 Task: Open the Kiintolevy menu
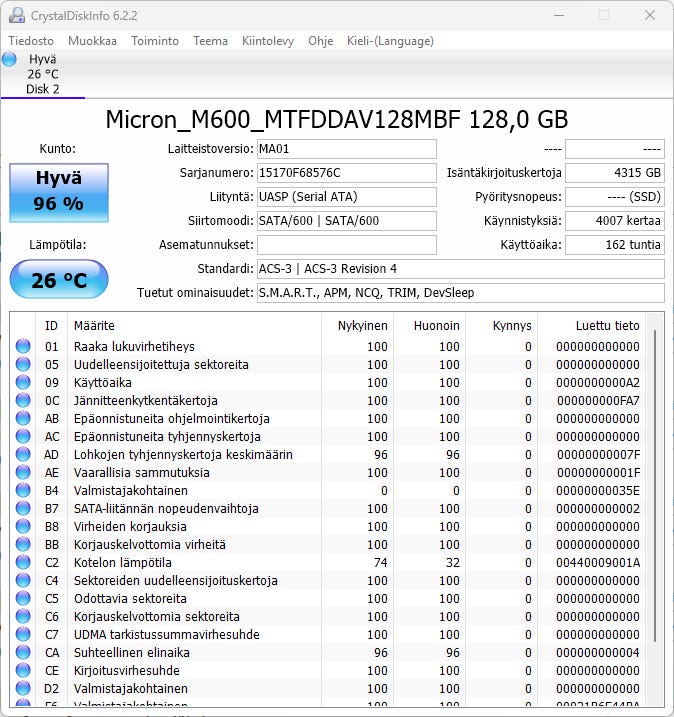click(x=268, y=41)
